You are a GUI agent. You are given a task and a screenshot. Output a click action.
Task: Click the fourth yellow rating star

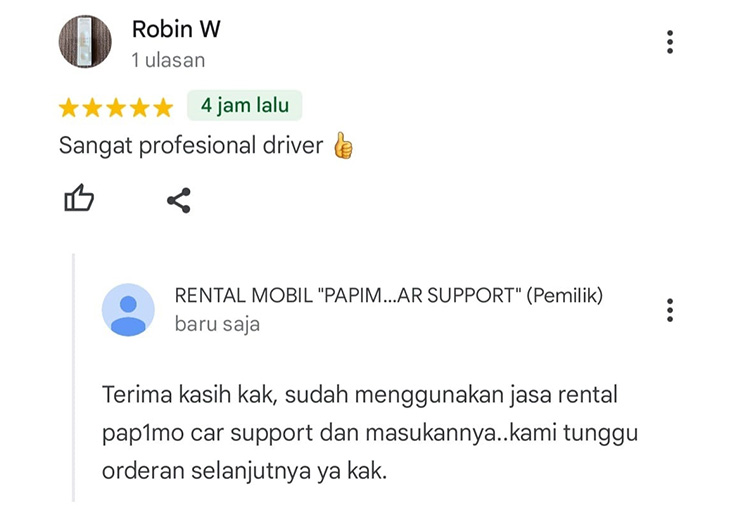(140, 108)
